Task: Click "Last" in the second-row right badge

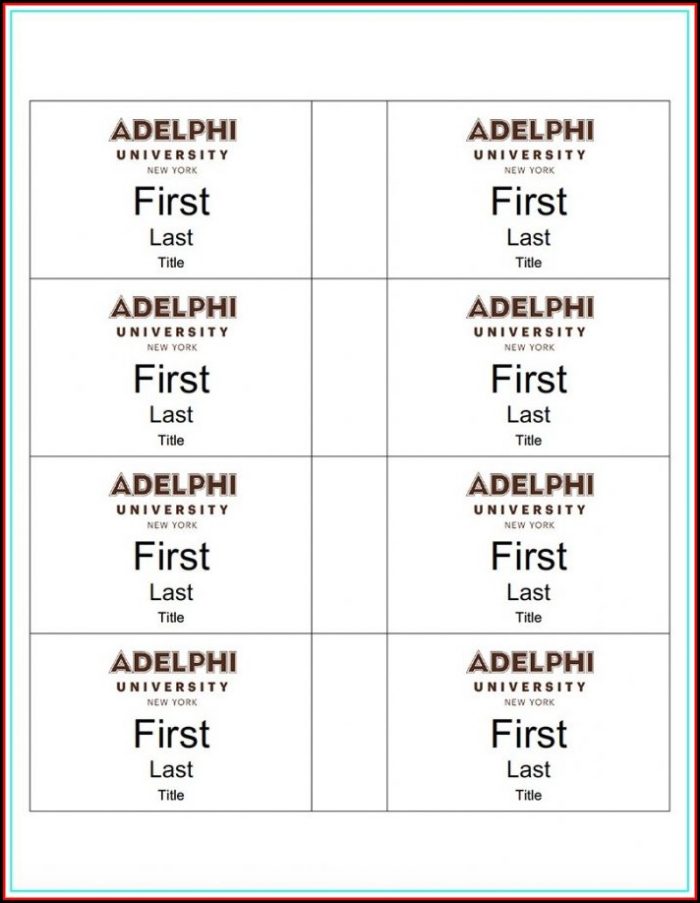Action: [528, 415]
